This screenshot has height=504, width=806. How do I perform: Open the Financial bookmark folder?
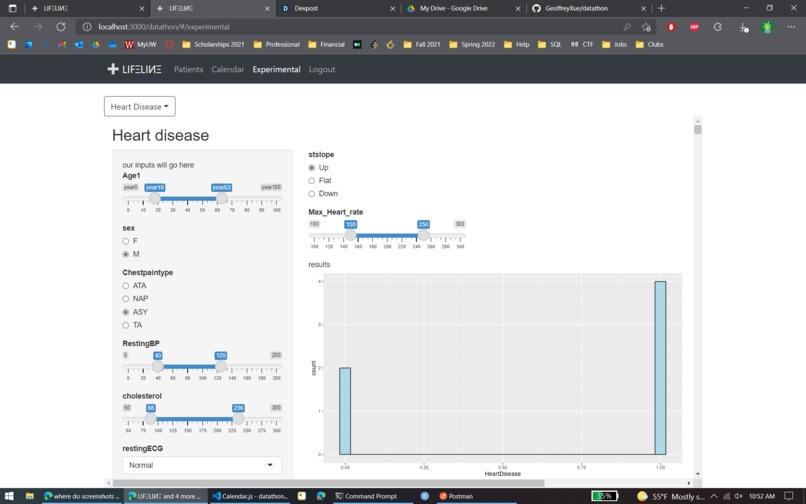click(x=326, y=45)
